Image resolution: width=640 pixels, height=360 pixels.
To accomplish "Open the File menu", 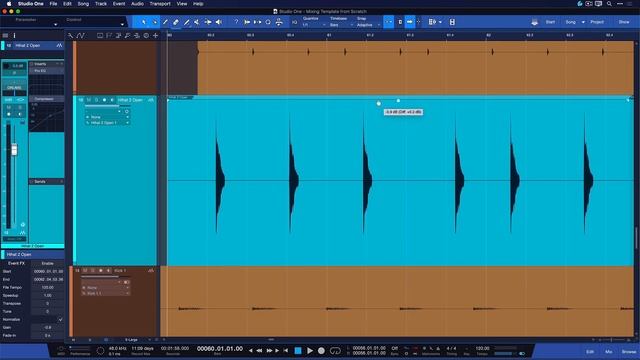I will [x=53, y=4].
